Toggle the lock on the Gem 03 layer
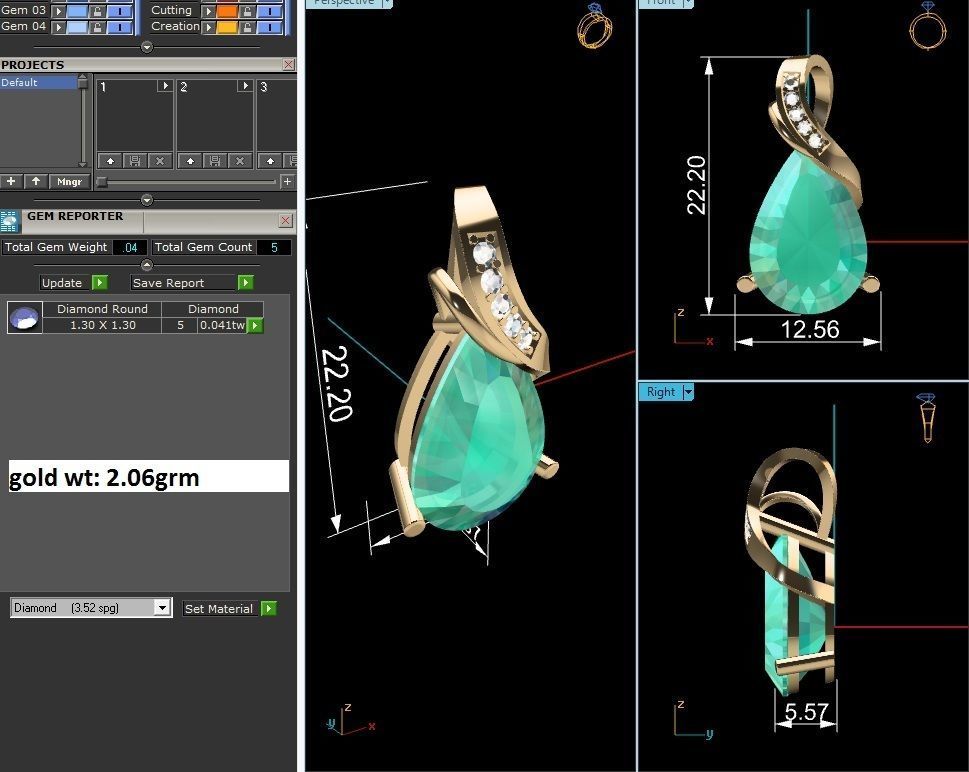This screenshot has height=772, width=969. (97, 11)
